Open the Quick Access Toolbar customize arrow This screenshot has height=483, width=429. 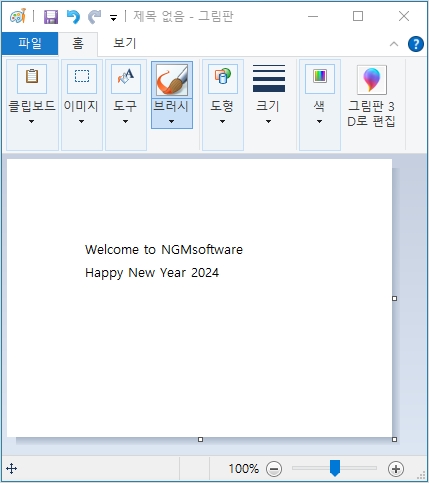114,18
